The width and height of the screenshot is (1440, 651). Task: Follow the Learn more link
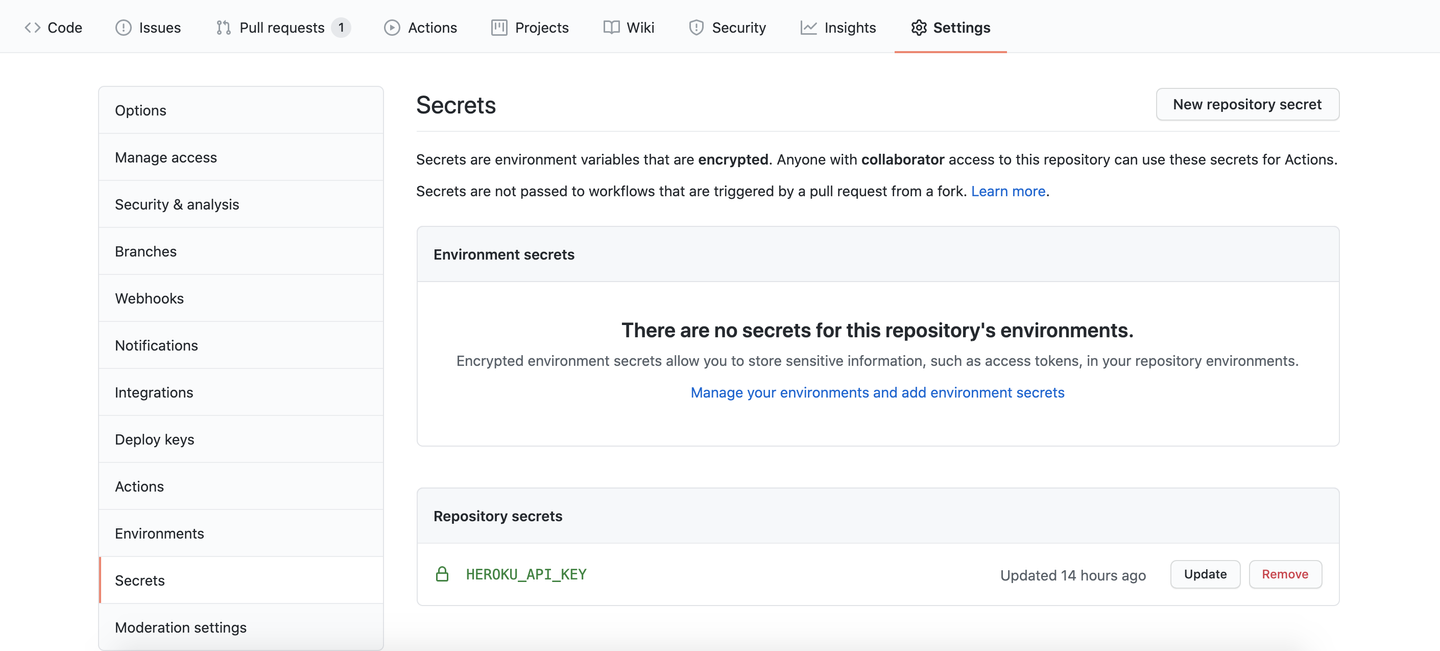tap(1008, 191)
